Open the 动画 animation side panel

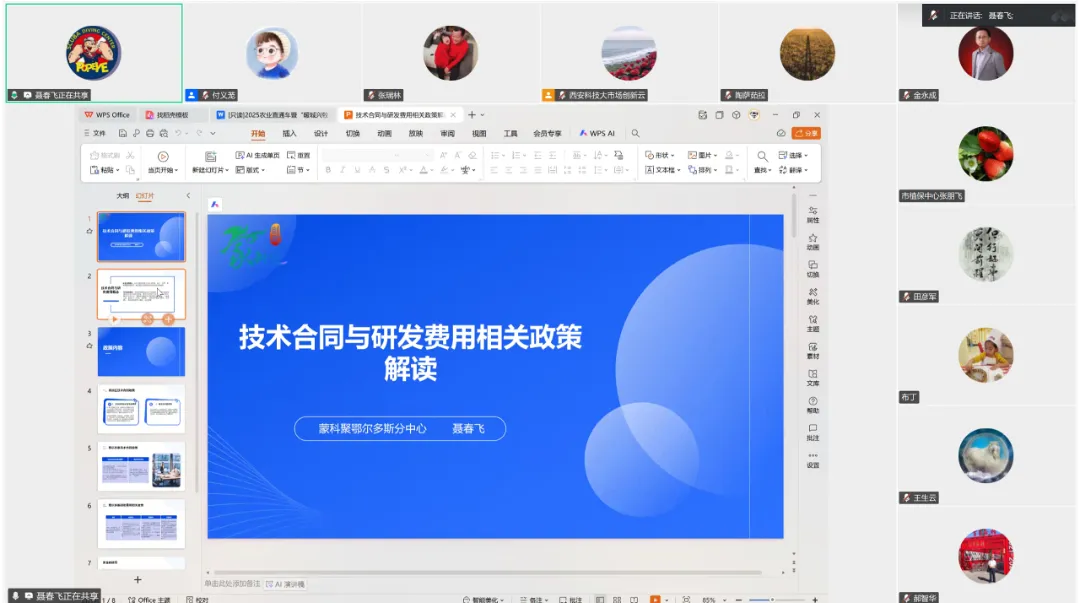tap(813, 242)
